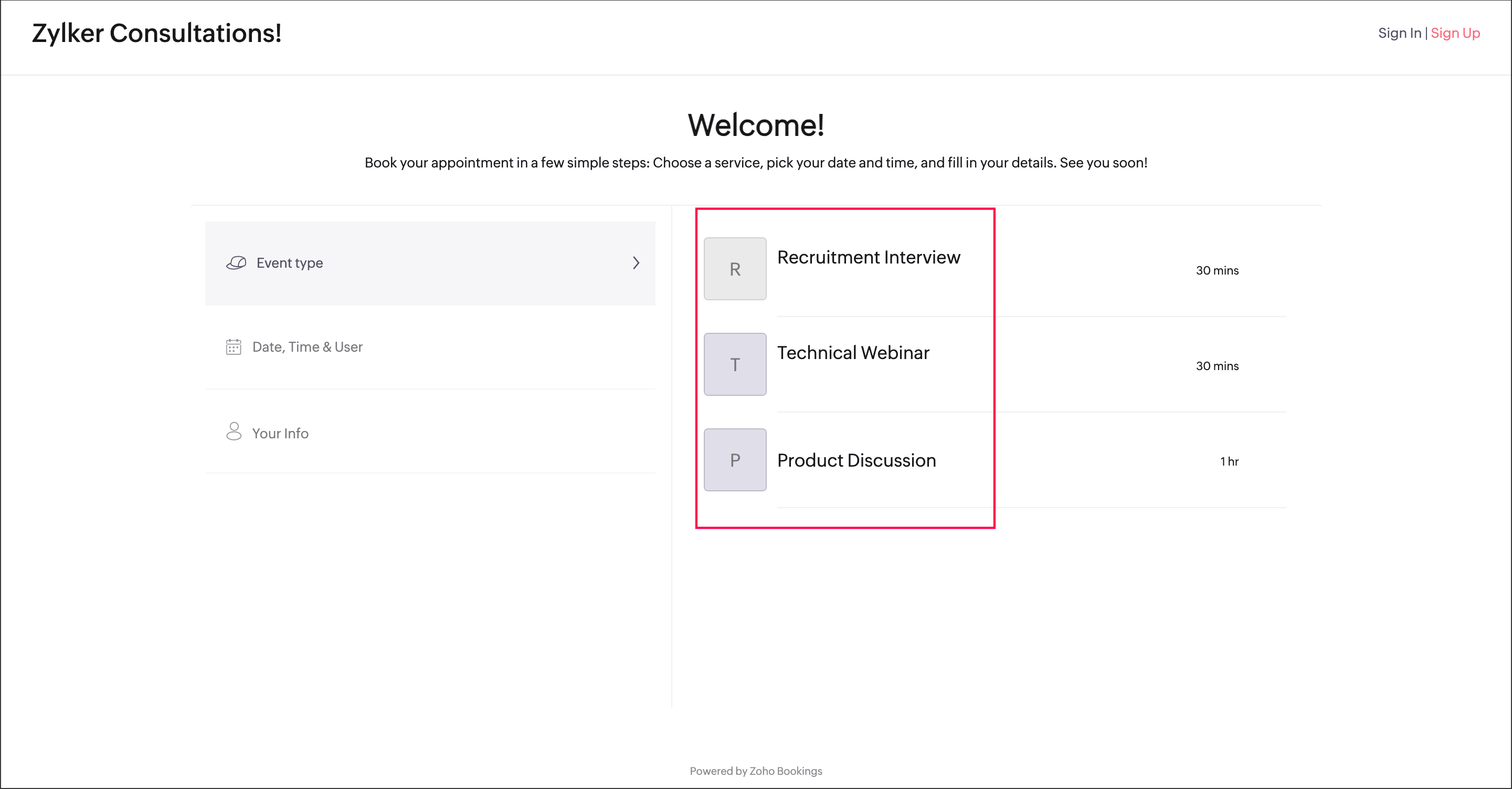Click the calendar icon beside Date, Time & User

pos(234,347)
